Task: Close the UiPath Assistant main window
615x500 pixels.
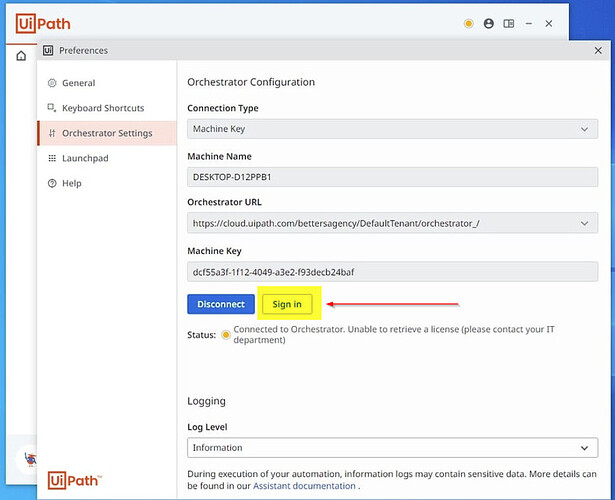Action: click(549, 24)
